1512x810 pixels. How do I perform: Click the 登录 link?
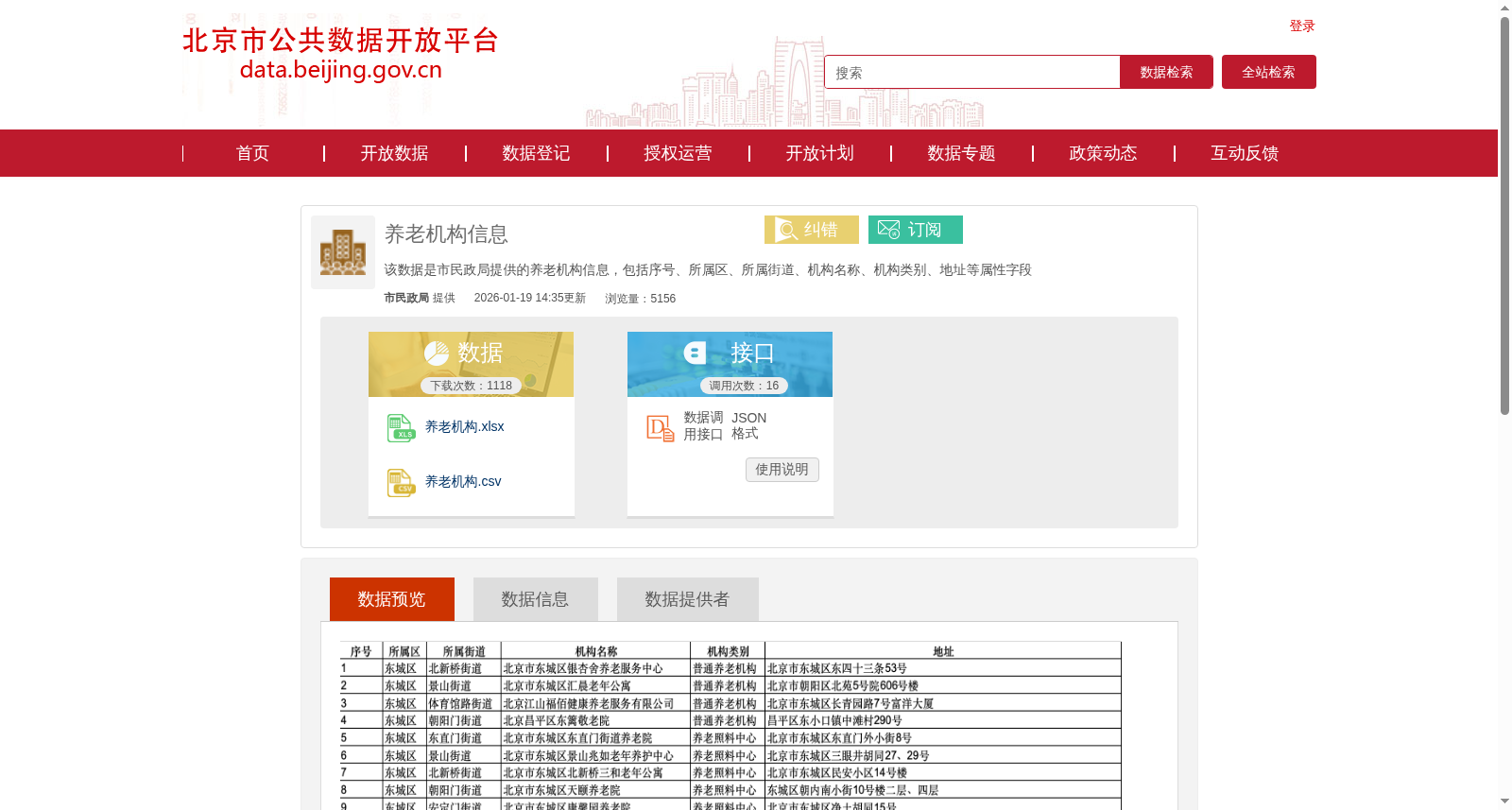(1302, 26)
